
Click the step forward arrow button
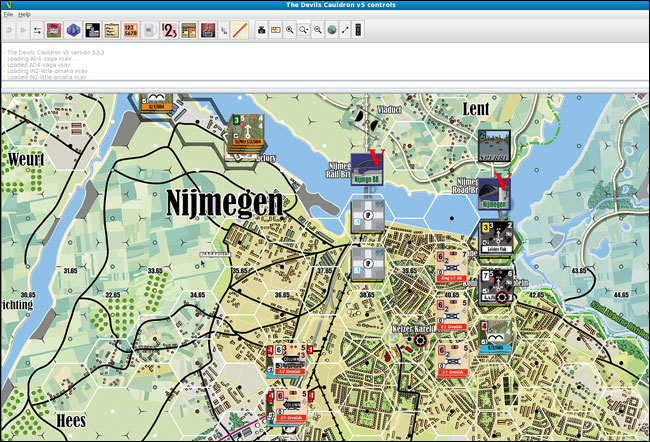point(24,31)
